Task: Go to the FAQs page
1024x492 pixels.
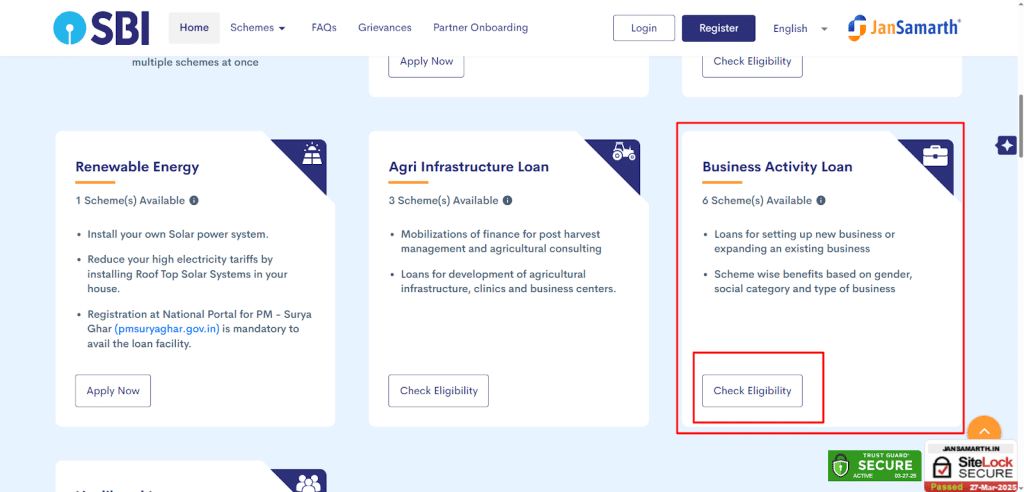Action: point(323,28)
